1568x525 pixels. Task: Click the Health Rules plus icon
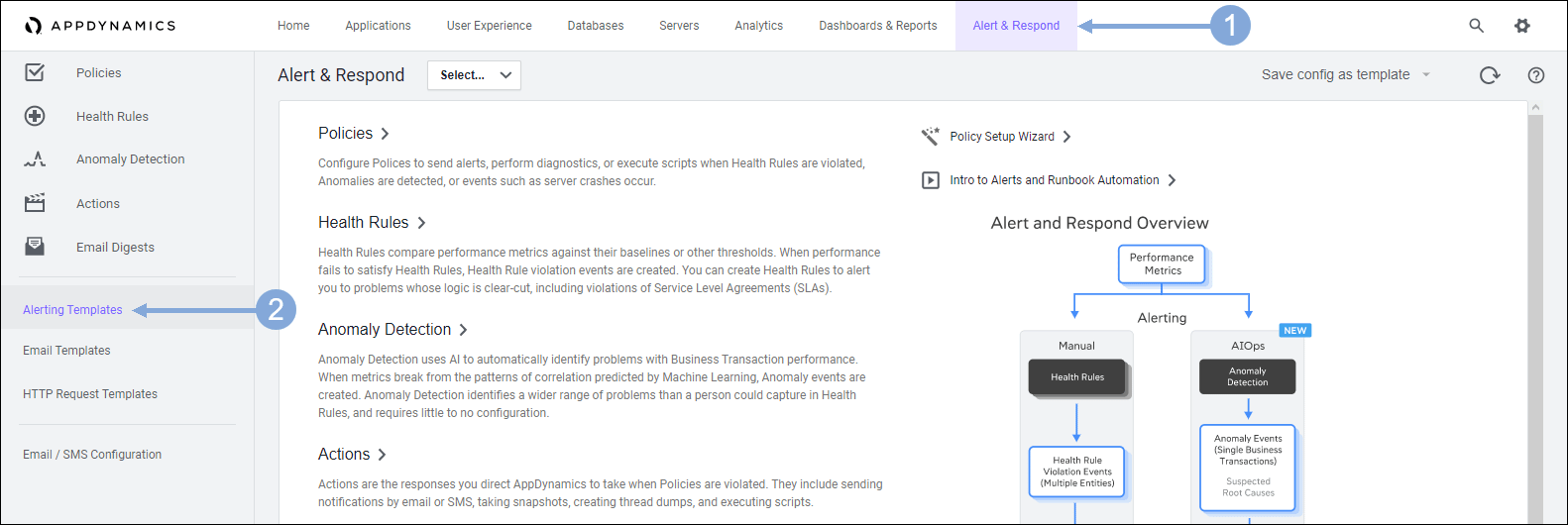(x=35, y=116)
